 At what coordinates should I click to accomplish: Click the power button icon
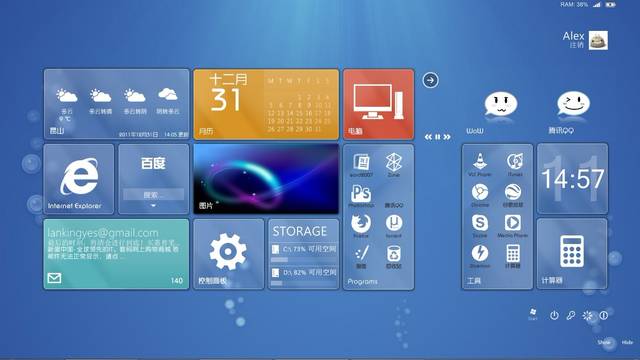(x=554, y=315)
